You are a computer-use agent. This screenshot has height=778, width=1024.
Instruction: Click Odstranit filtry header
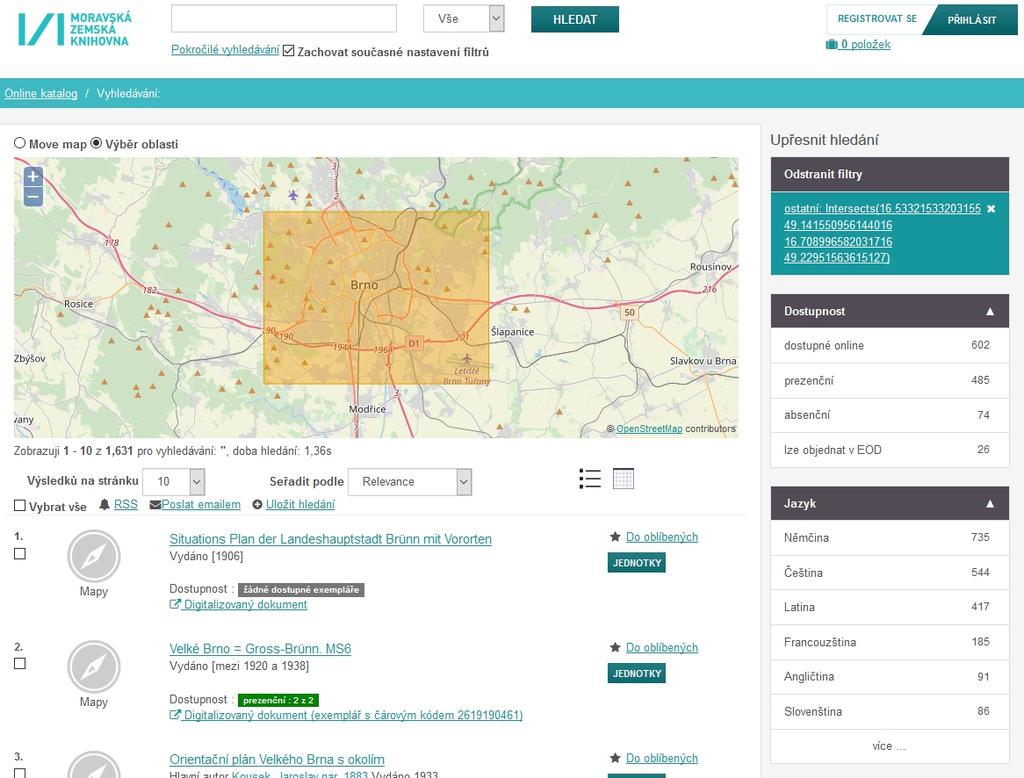(889, 174)
